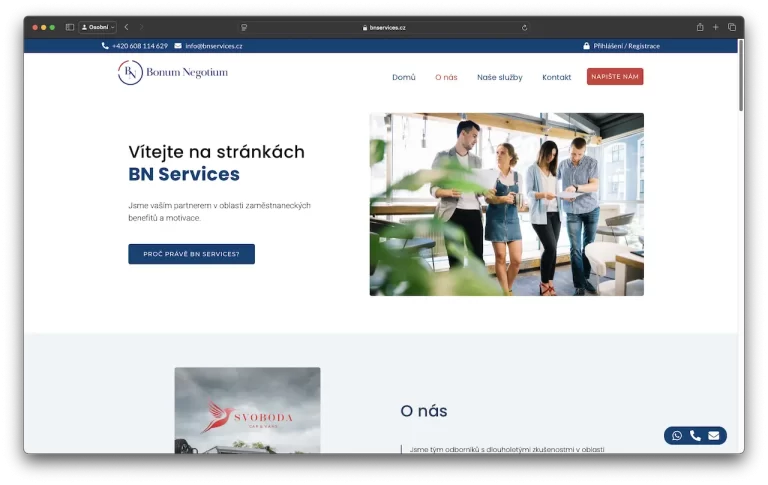The width and height of the screenshot is (768, 485).
Task: Click the browser forward arrow
Action: [x=142, y=27]
